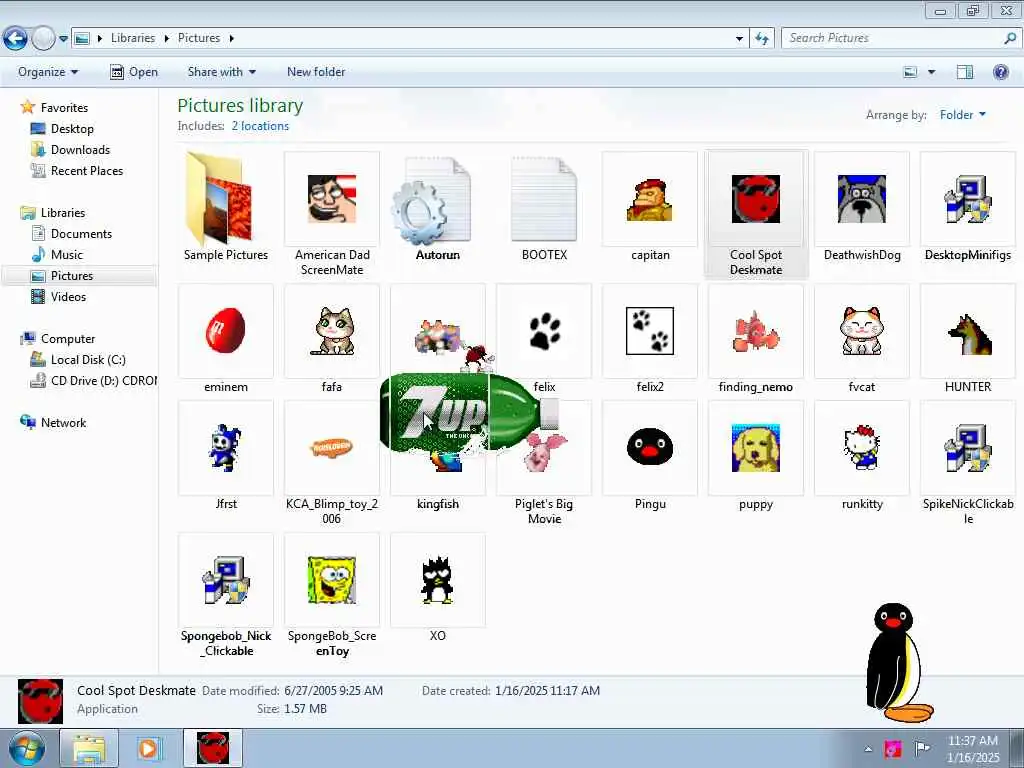The width and height of the screenshot is (1024, 768).
Task: Select the KCA_Blimp_toy_2006 icon
Action: click(x=332, y=448)
